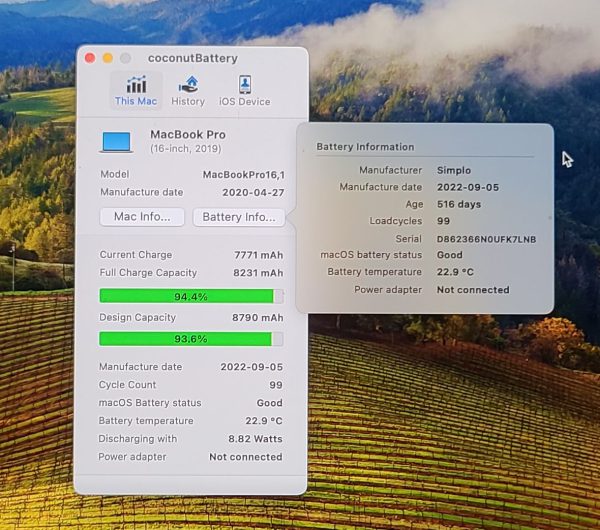
Task: Click the 8.82 Watts discharging value
Action: click(255, 439)
